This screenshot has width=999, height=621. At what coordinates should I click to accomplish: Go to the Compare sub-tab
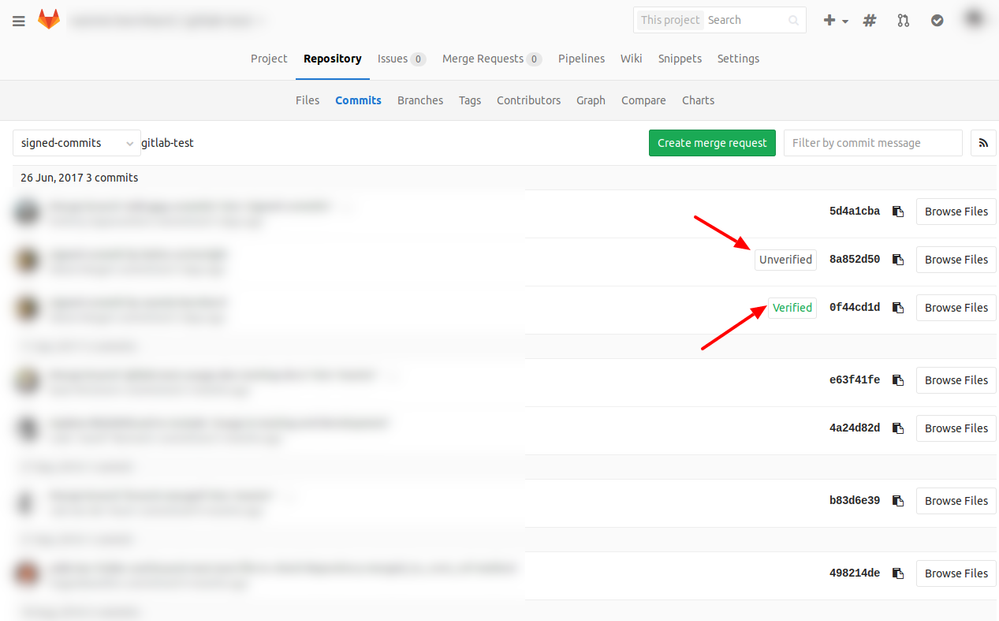(x=643, y=101)
